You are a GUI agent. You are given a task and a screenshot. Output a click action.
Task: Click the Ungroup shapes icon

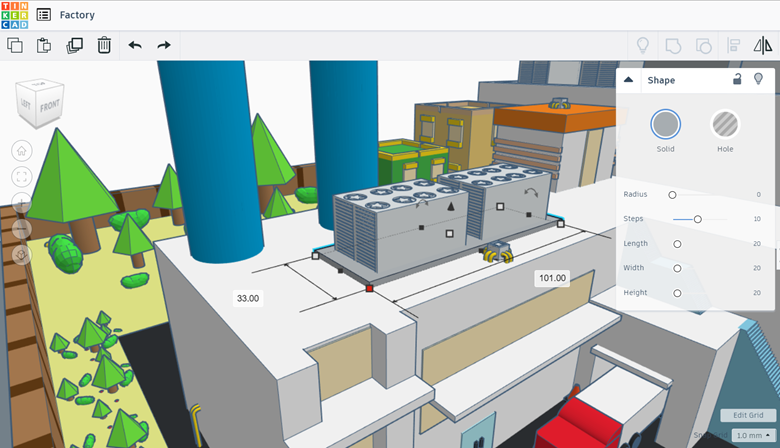(x=703, y=46)
